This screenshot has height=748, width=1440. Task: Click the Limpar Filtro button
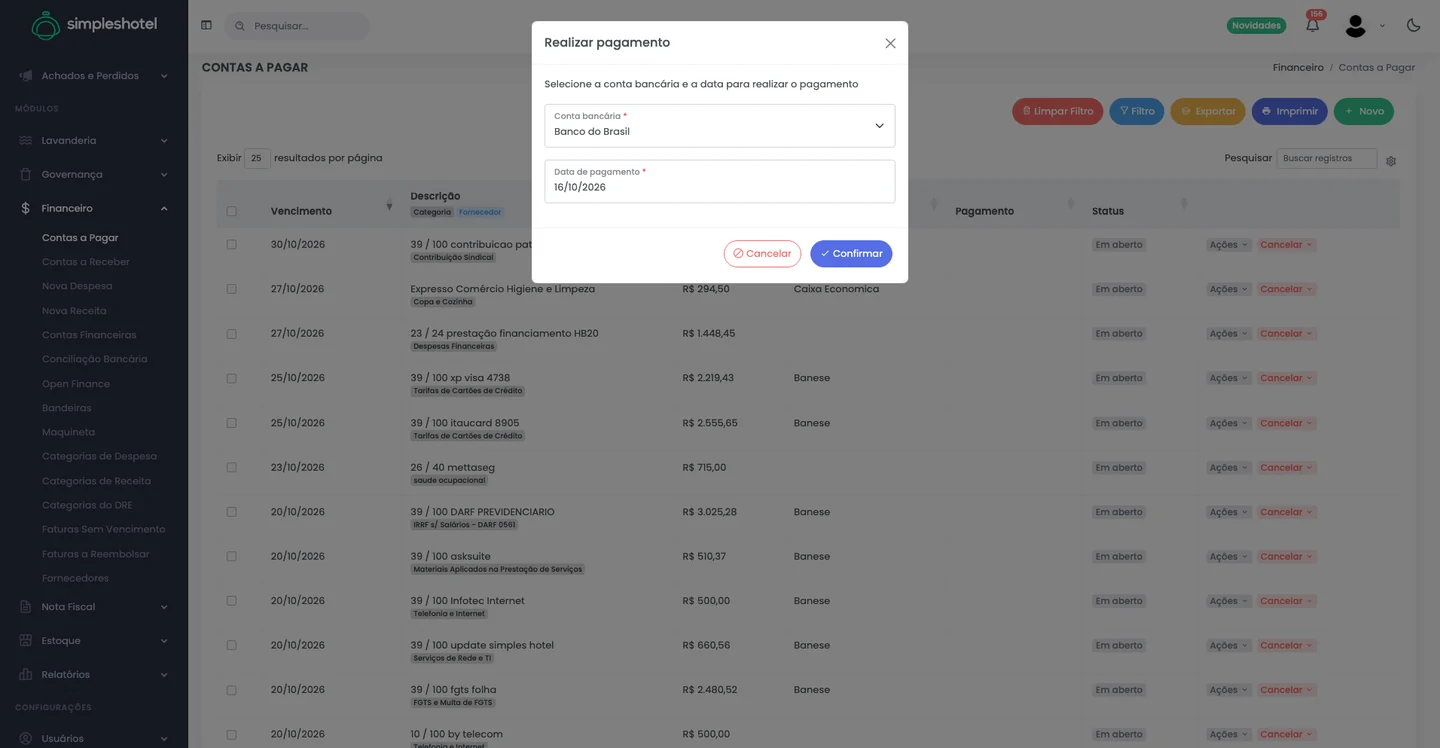tap(1057, 111)
